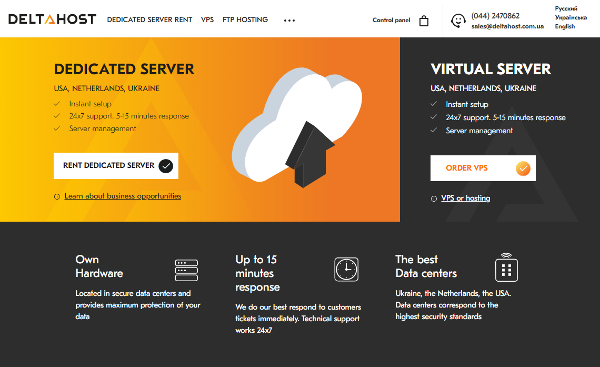
Task: Click the data center building icon
Action: pos(506,267)
